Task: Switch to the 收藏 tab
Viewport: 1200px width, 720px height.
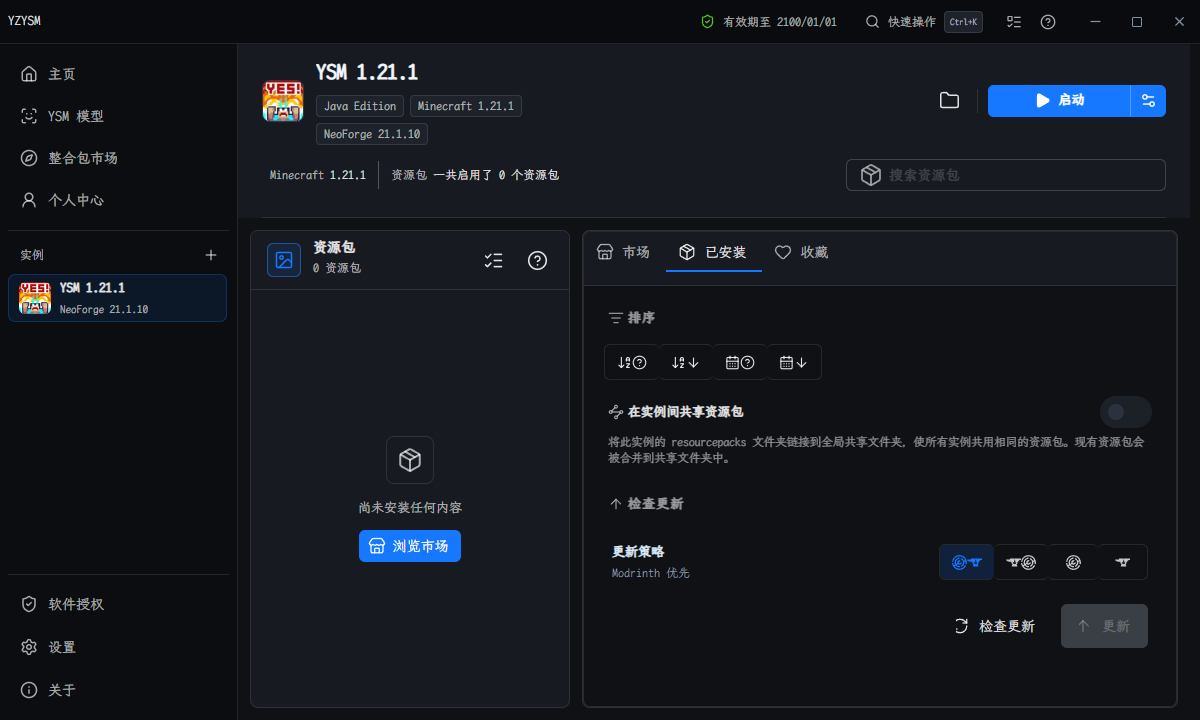Action: [802, 252]
